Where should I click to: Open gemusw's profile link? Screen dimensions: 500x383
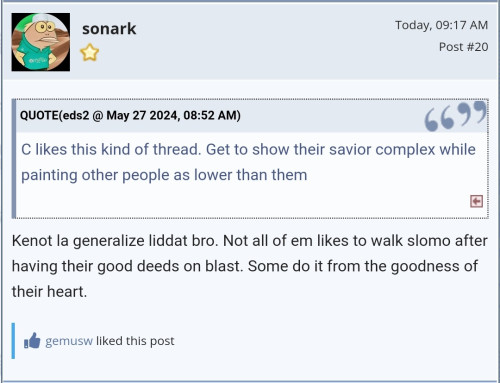click(x=69, y=341)
